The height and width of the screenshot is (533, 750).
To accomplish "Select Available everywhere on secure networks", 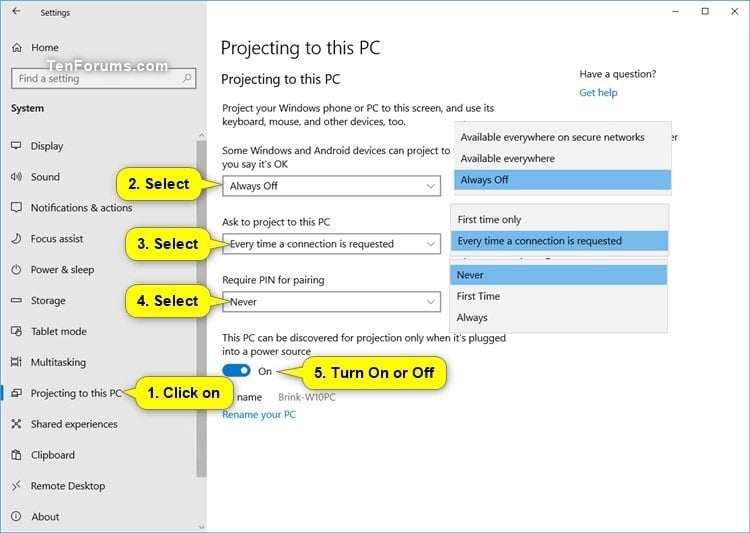I will (562, 137).
